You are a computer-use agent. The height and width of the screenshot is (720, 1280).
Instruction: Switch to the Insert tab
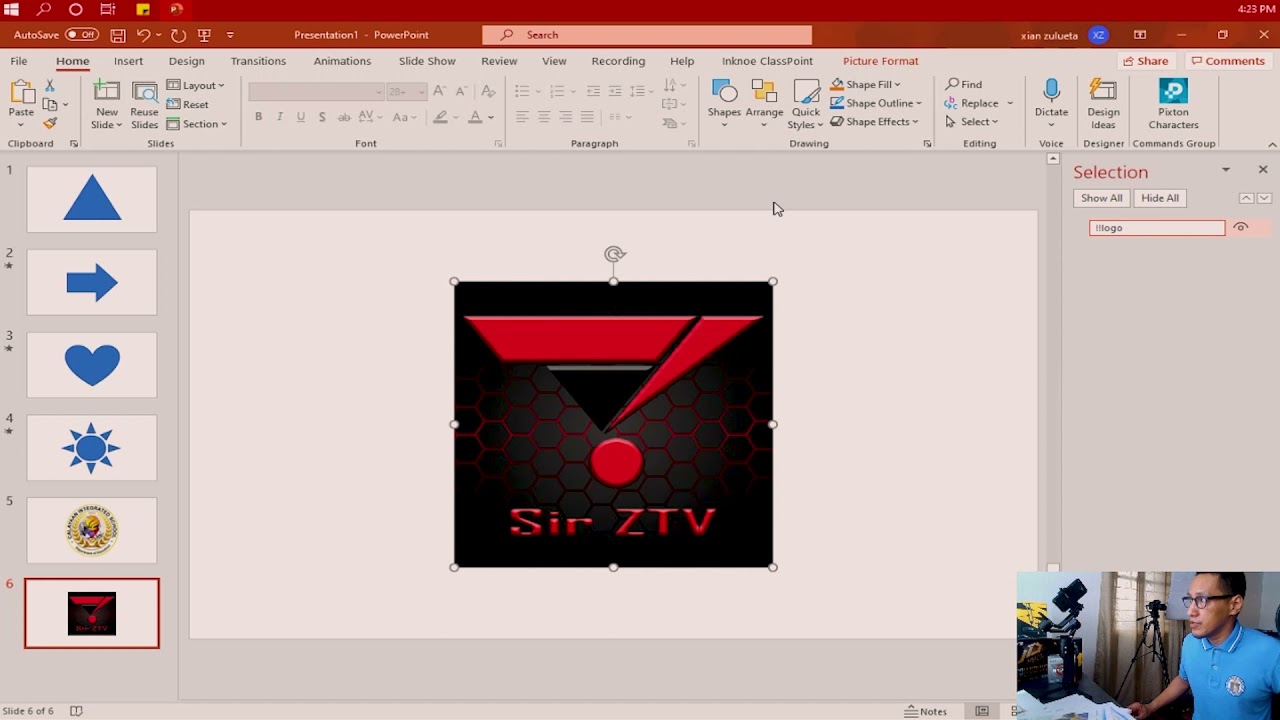(x=128, y=61)
